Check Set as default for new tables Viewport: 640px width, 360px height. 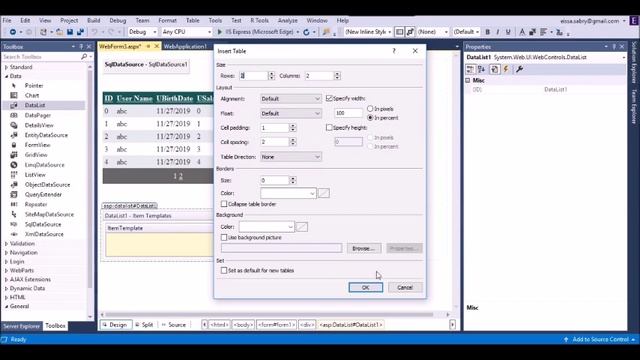point(224,270)
